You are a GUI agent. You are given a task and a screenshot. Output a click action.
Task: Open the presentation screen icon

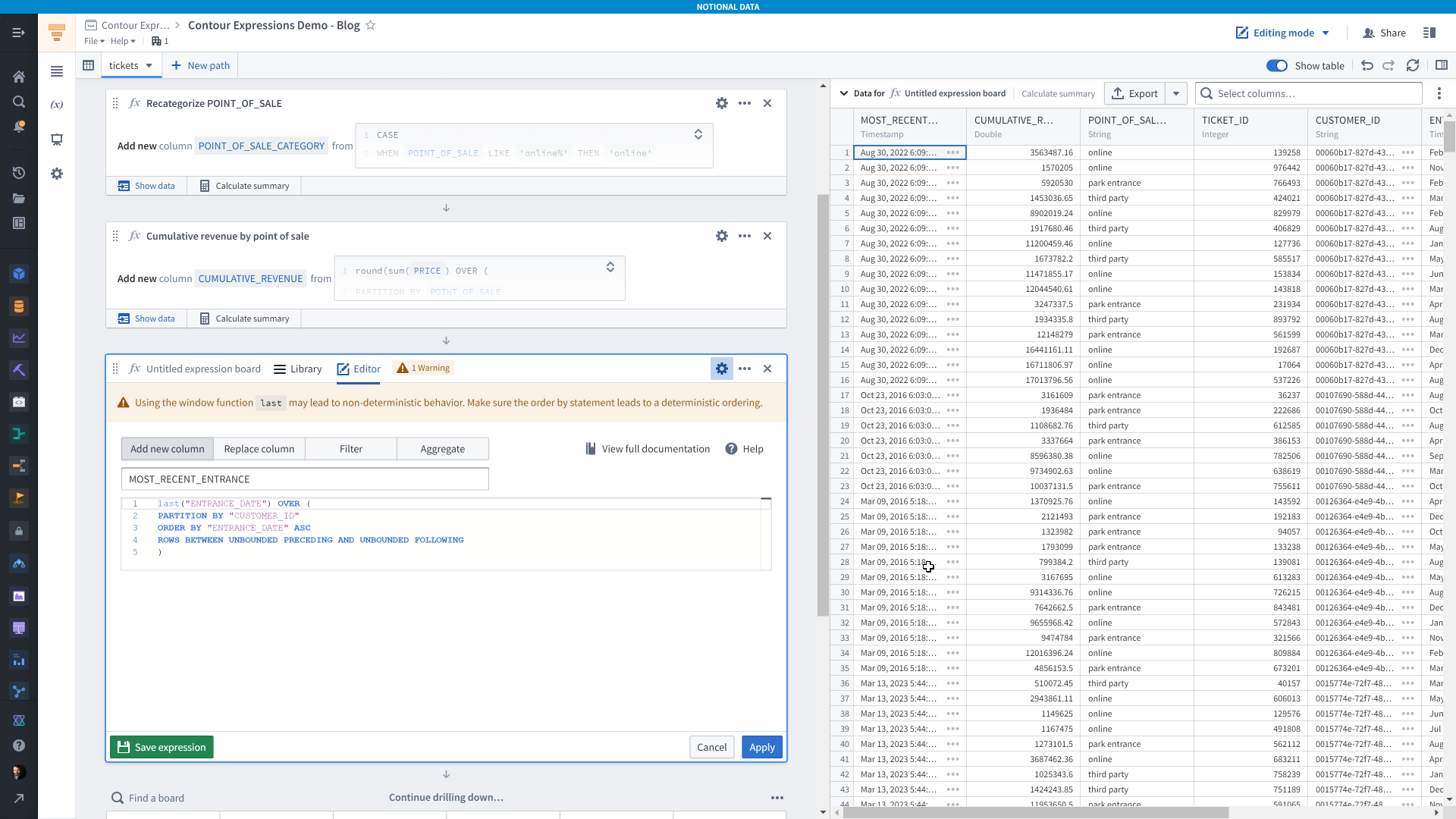click(x=57, y=140)
